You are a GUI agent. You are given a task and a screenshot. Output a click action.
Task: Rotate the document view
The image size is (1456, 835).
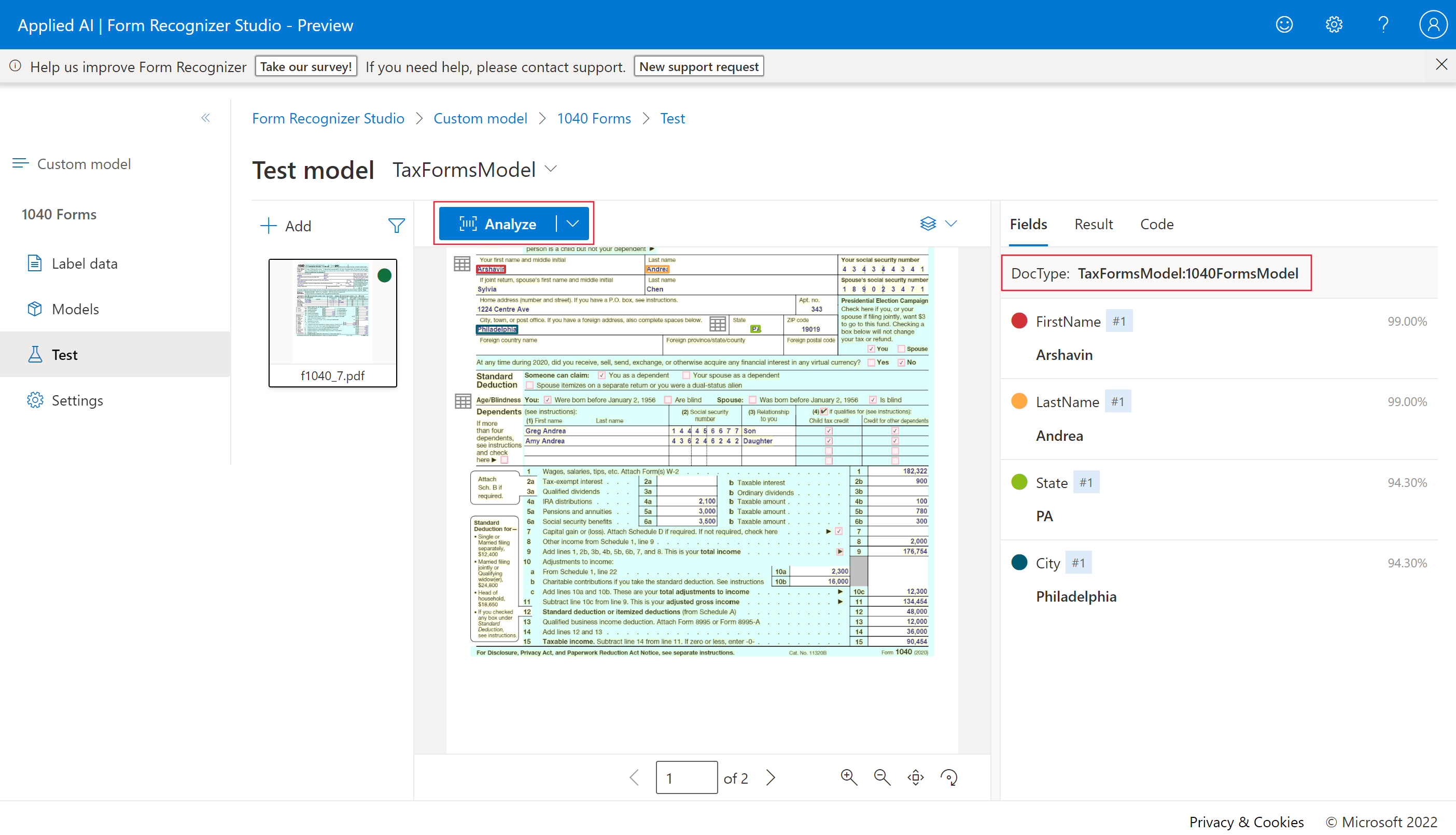pyautogui.click(x=949, y=777)
